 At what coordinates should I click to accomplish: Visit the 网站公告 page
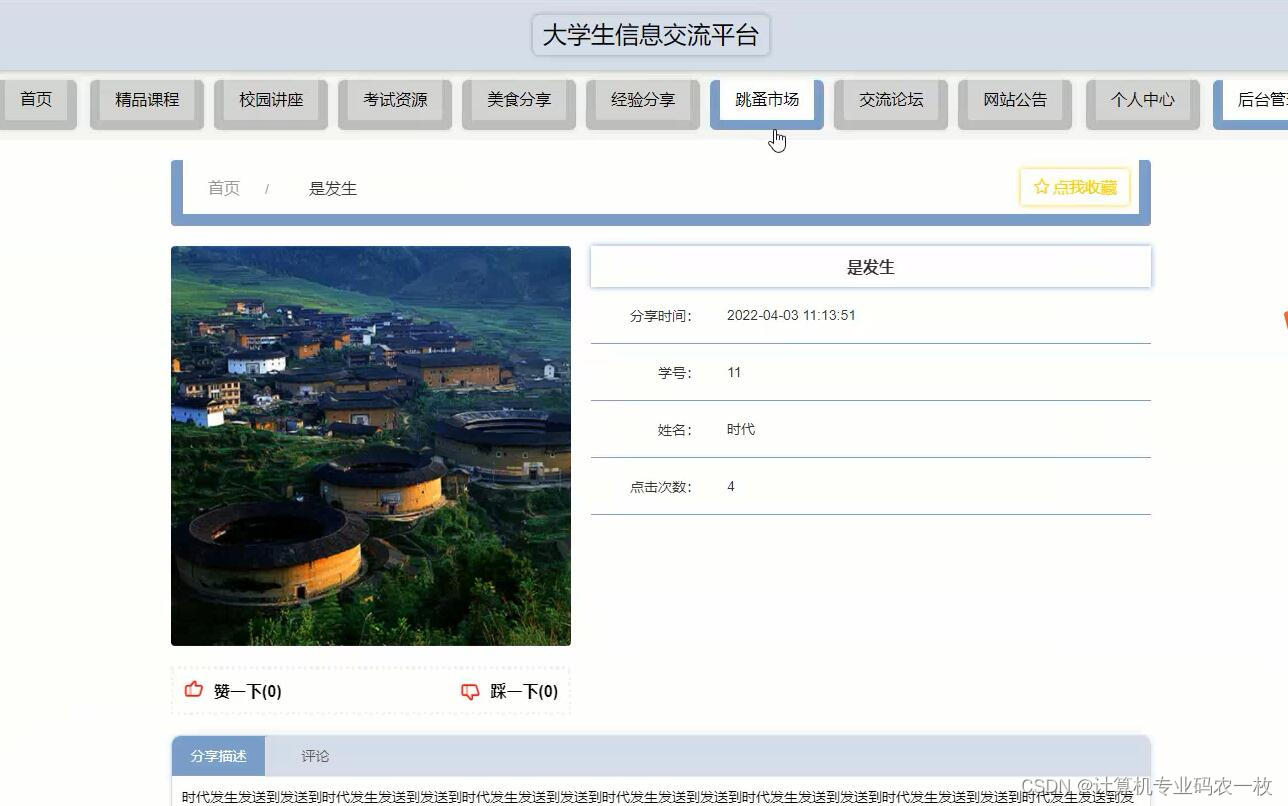tap(1014, 99)
